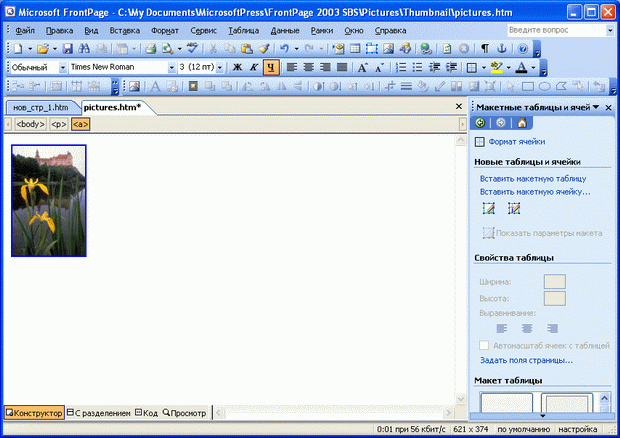Open the Undo history dropdown arrow
This screenshot has width=620, height=438.
(x=296, y=49)
